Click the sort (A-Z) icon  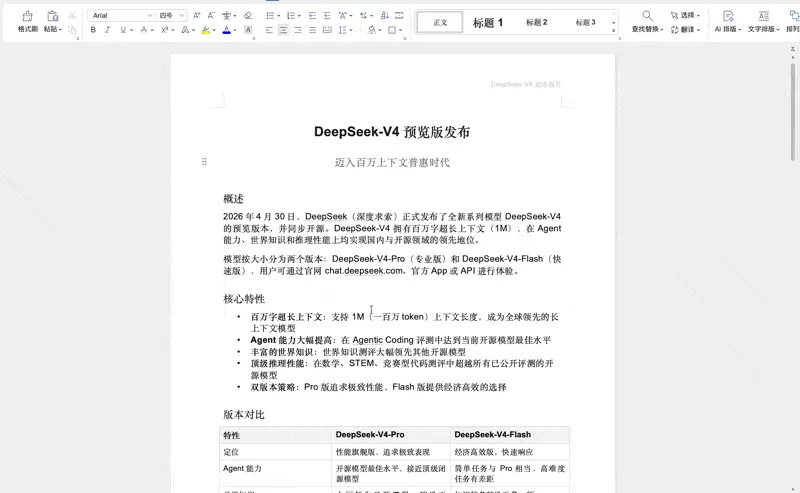[x=385, y=16]
